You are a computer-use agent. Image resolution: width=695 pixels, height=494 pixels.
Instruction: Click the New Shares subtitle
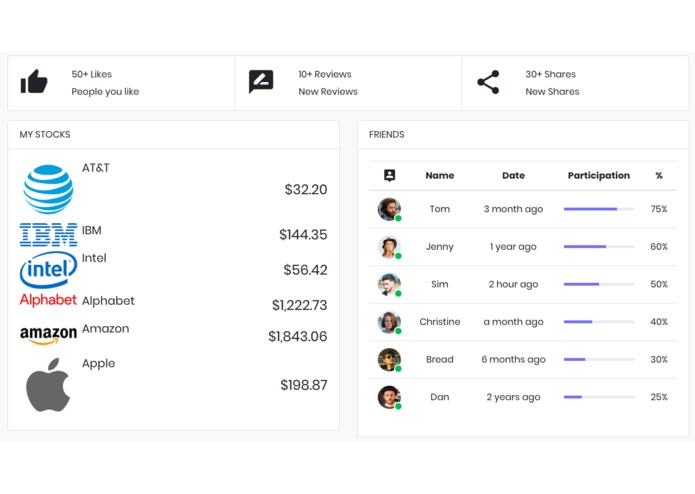552,92
